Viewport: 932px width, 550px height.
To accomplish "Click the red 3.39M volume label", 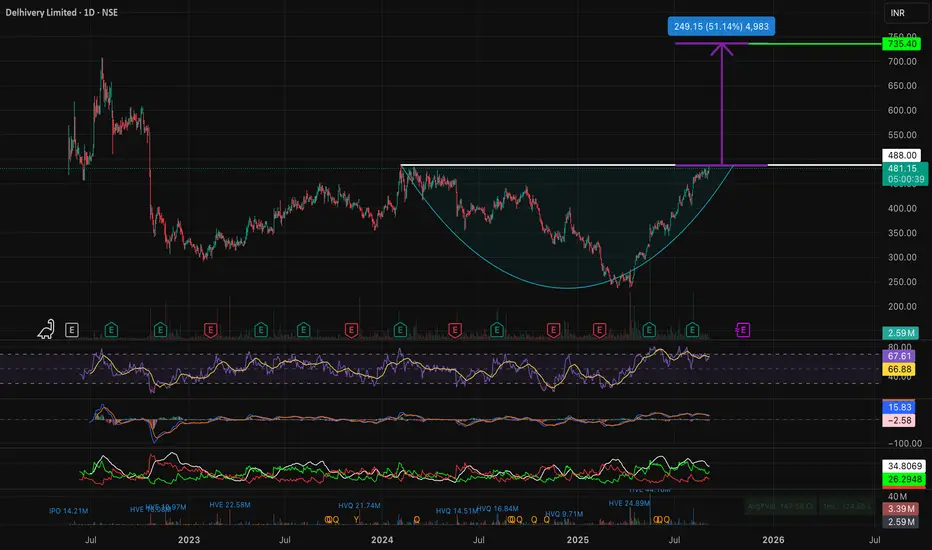I will [901, 509].
